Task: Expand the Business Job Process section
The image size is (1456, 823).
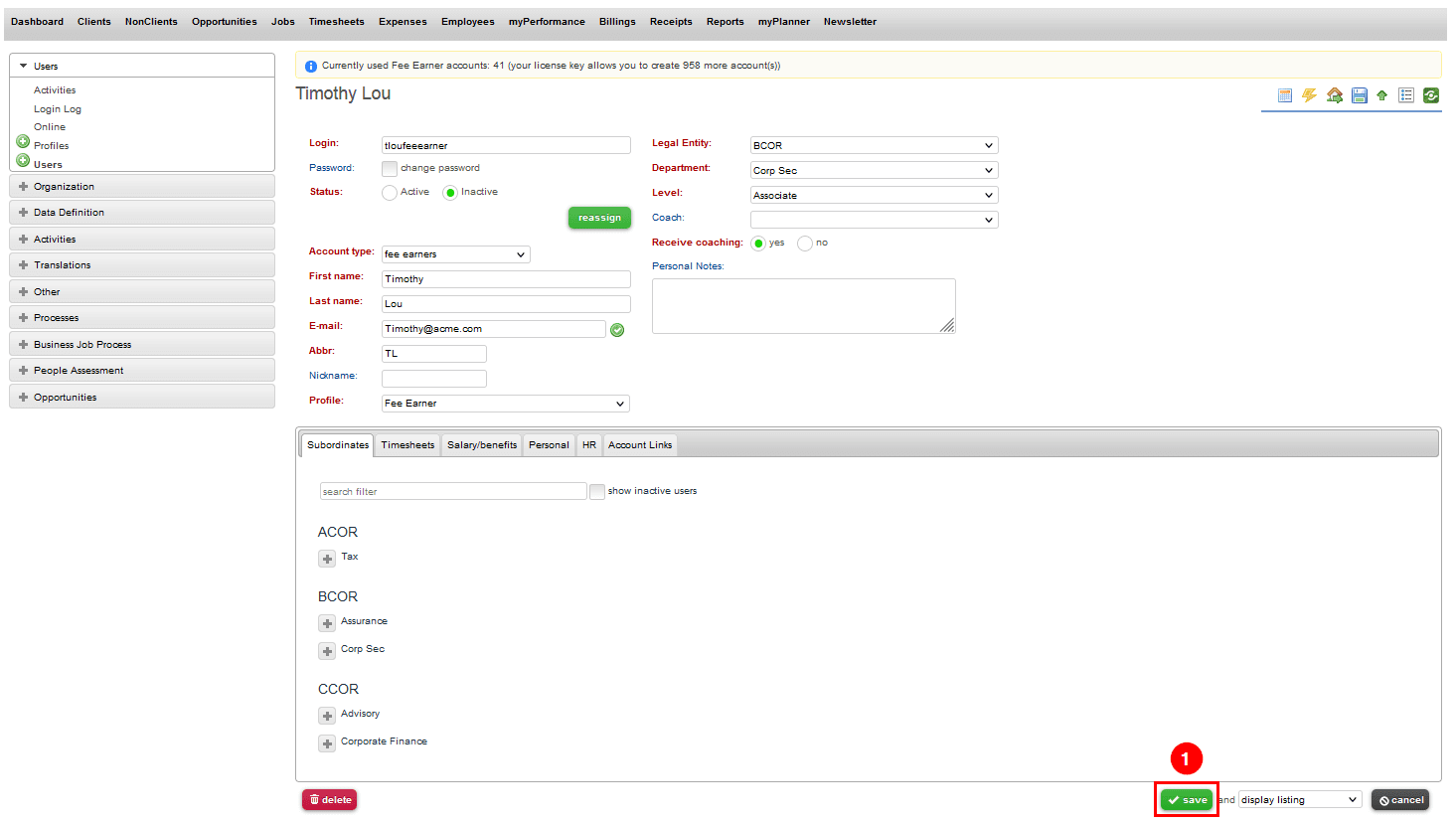Action: click(x=142, y=345)
